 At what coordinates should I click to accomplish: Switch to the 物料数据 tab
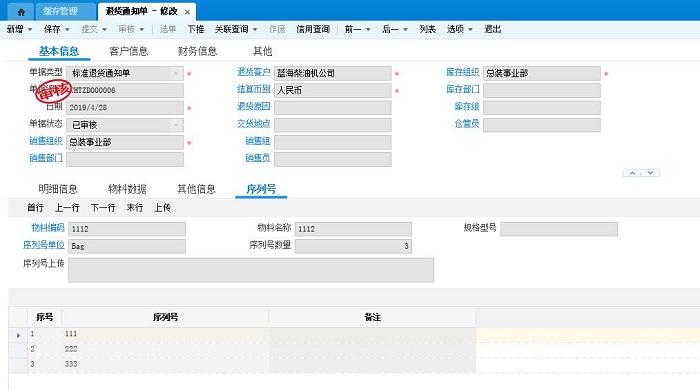tap(127, 189)
